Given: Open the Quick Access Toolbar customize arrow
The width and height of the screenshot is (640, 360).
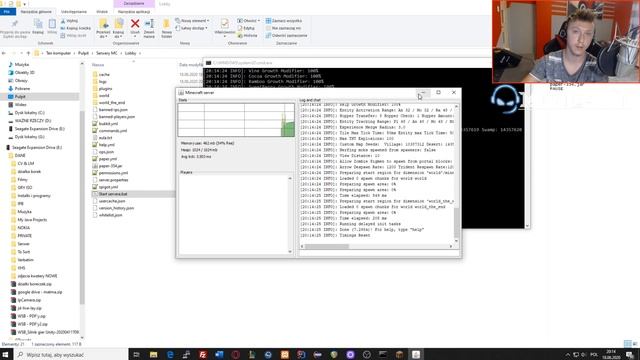Looking at the screenshot, I should pos(25,4).
